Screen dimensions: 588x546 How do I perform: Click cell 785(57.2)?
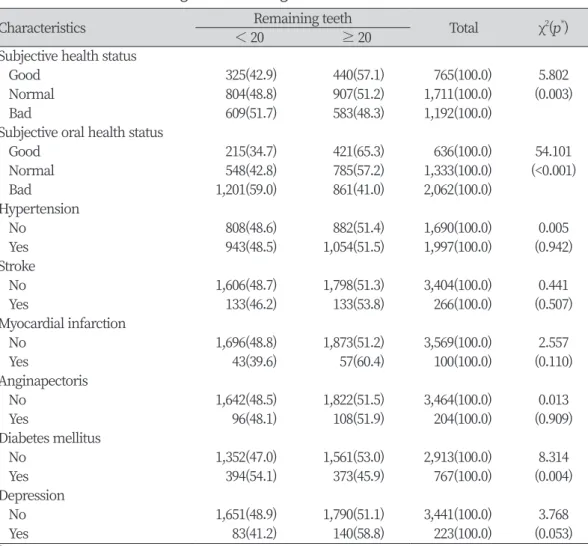[x=358, y=171]
